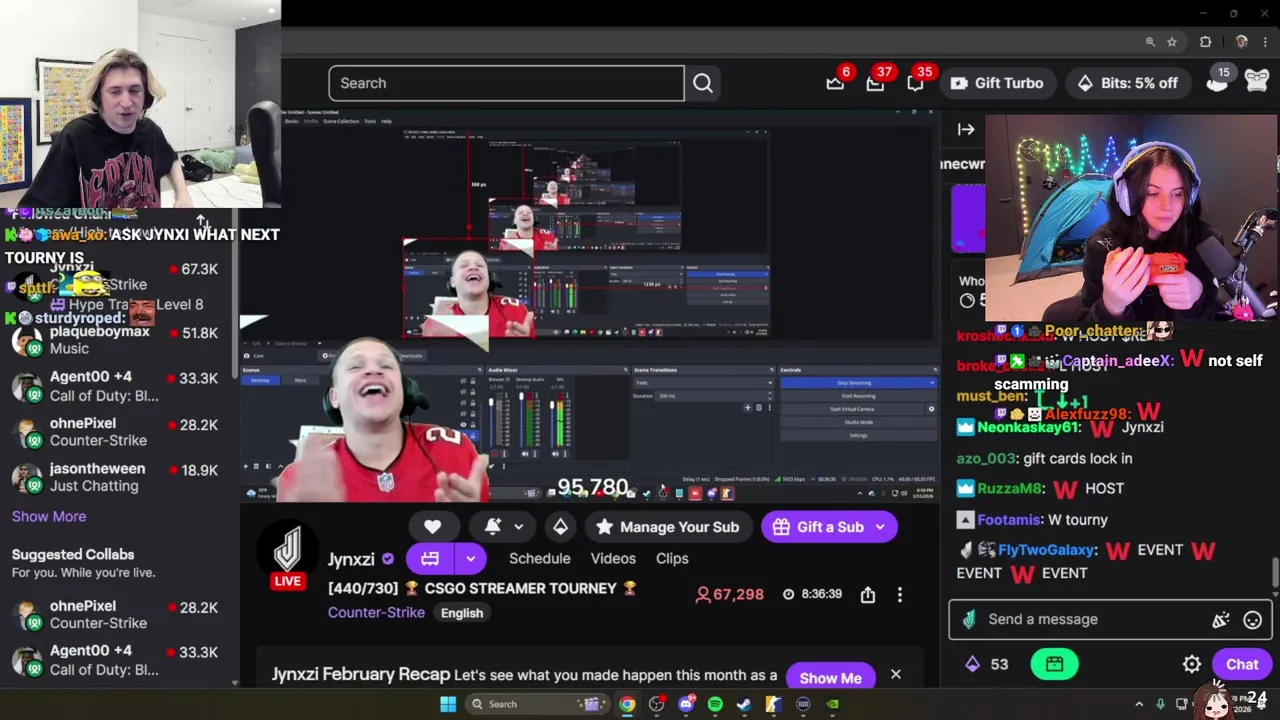Click the purple Chat send button
1280x720 pixels.
tap(1242, 664)
